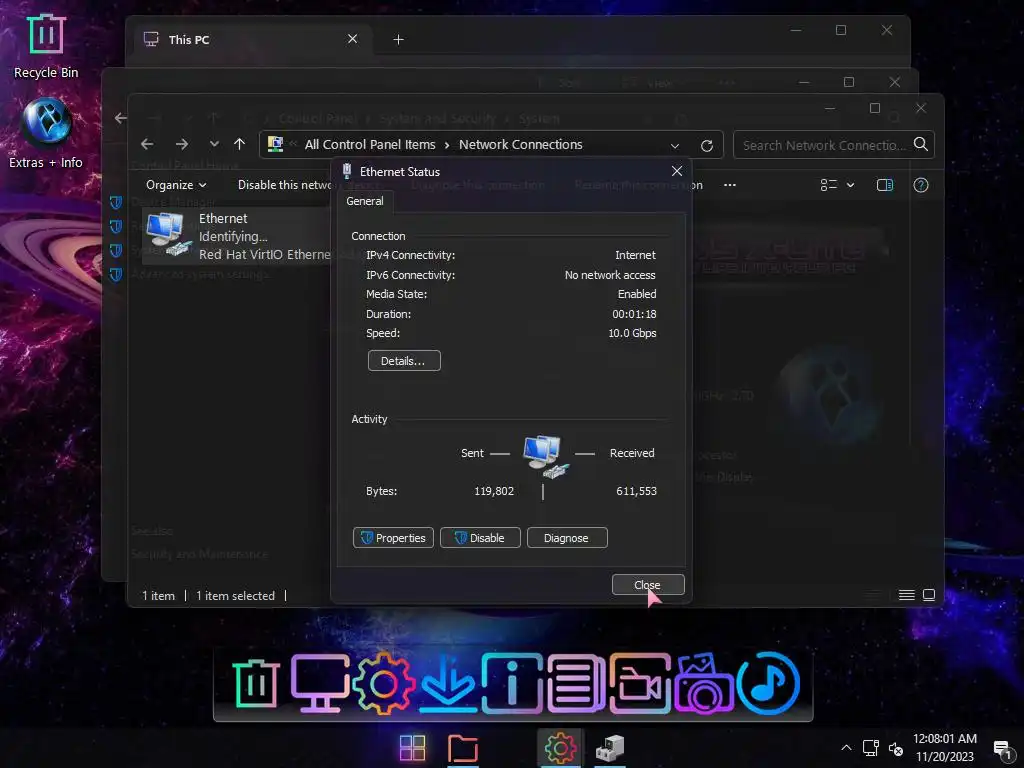This screenshot has height=768, width=1024.
Task: Click the Close button in Ethernet Status
Action: pos(648,584)
